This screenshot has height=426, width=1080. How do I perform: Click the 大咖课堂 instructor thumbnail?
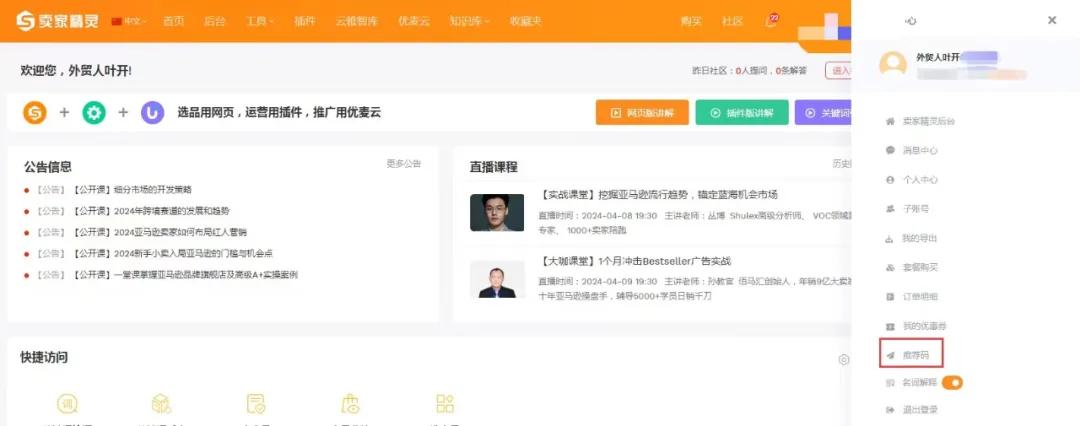497,279
